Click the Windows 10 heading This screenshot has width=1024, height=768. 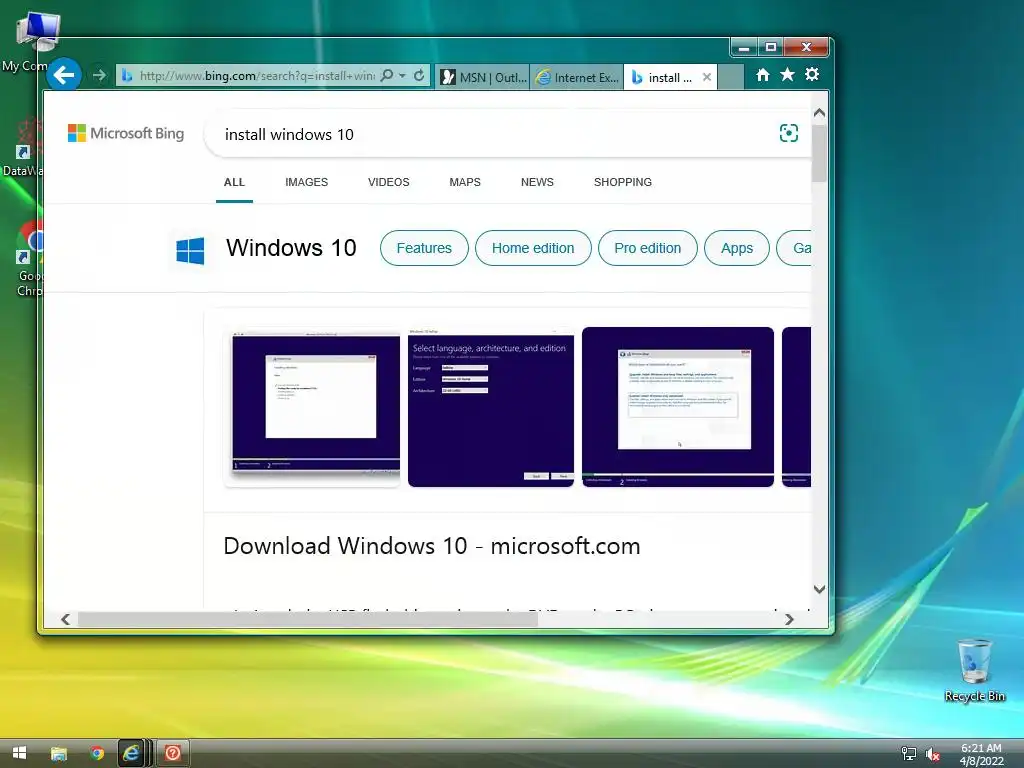(x=291, y=248)
